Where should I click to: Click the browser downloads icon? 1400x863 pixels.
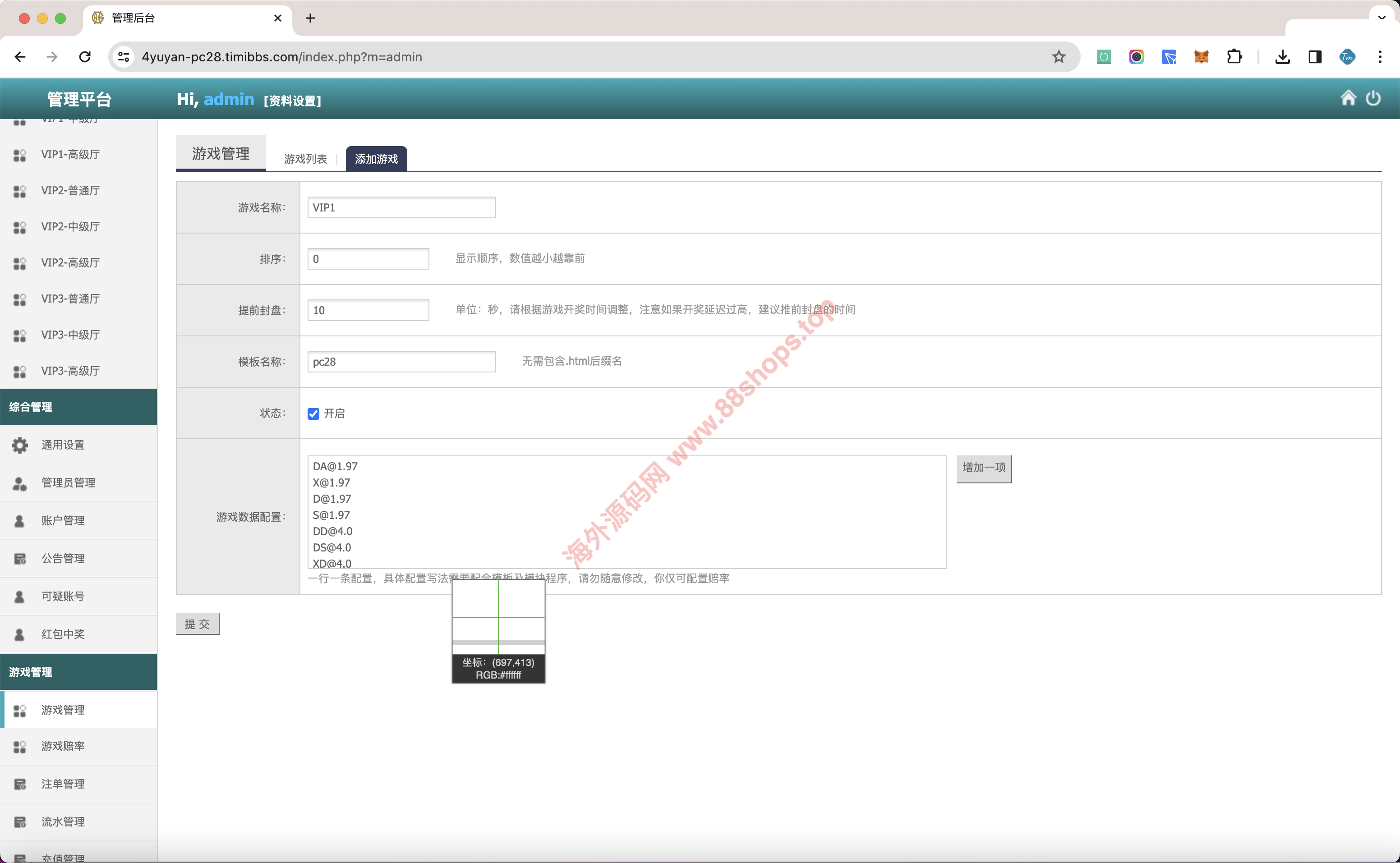click(1282, 56)
